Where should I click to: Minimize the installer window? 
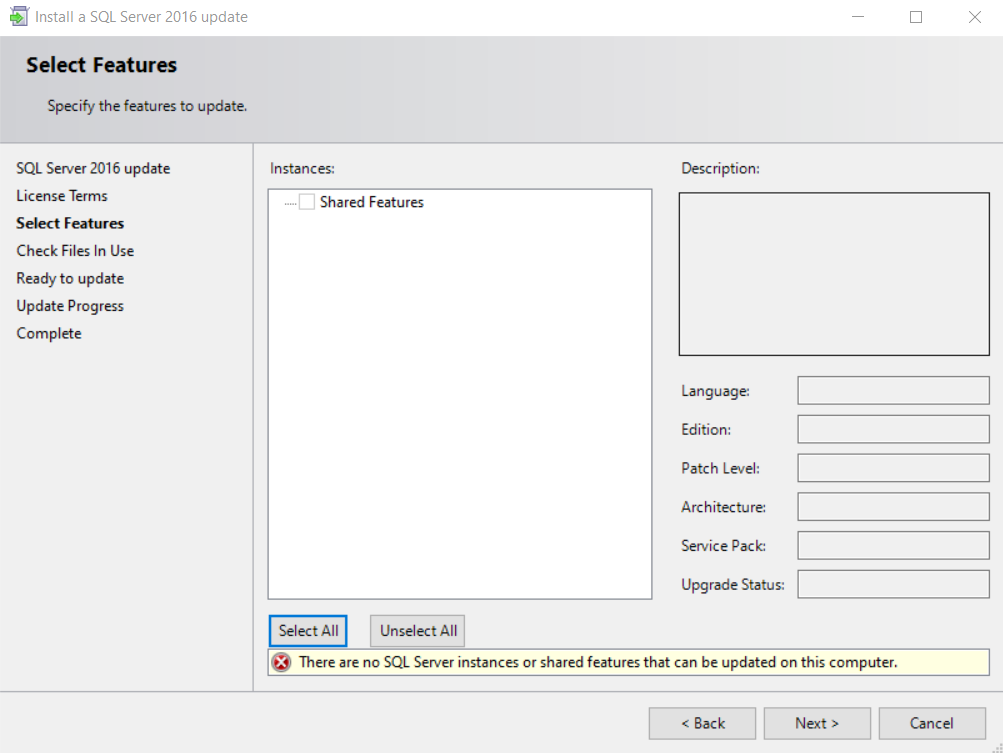(x=858, y=17)
